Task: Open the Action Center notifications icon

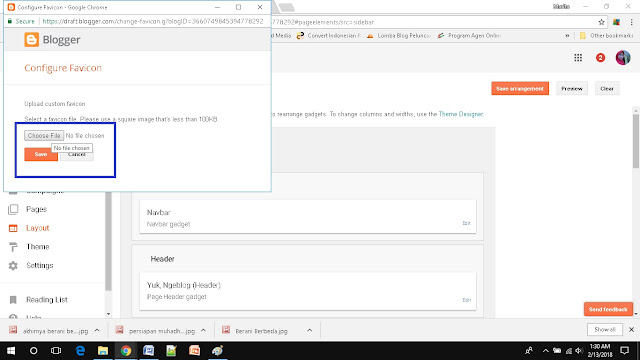Action: point(624,351)
